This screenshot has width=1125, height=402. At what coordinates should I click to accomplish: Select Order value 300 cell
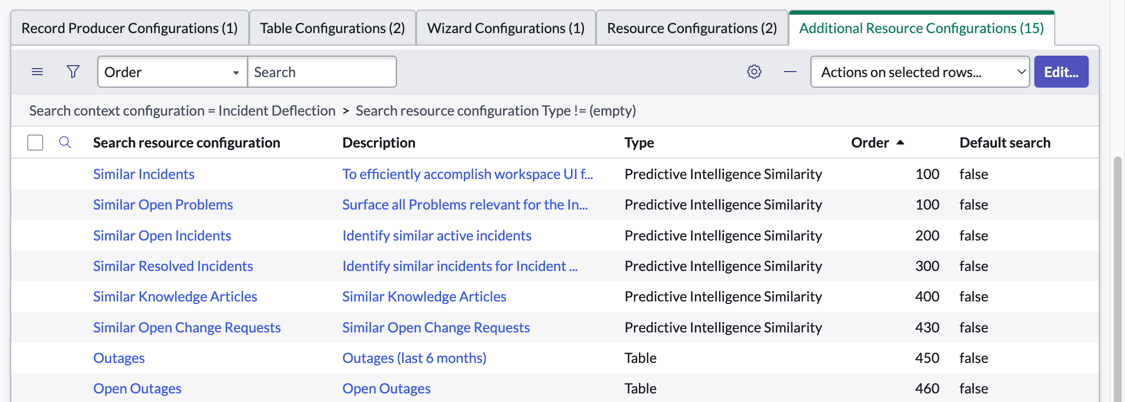coord(927,266)
